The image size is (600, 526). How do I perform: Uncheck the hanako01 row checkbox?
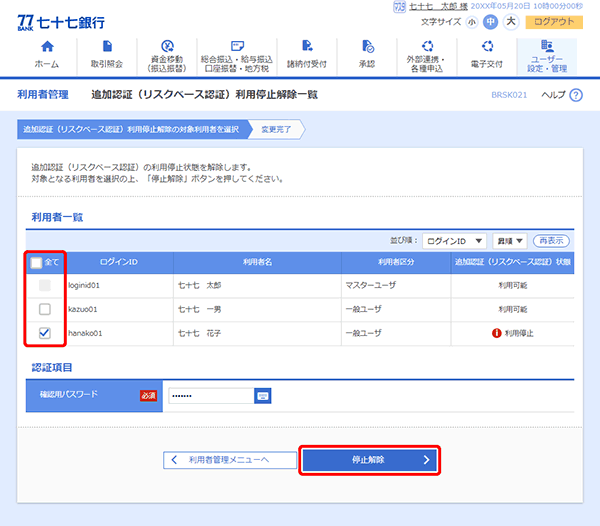tap(45, 333)
